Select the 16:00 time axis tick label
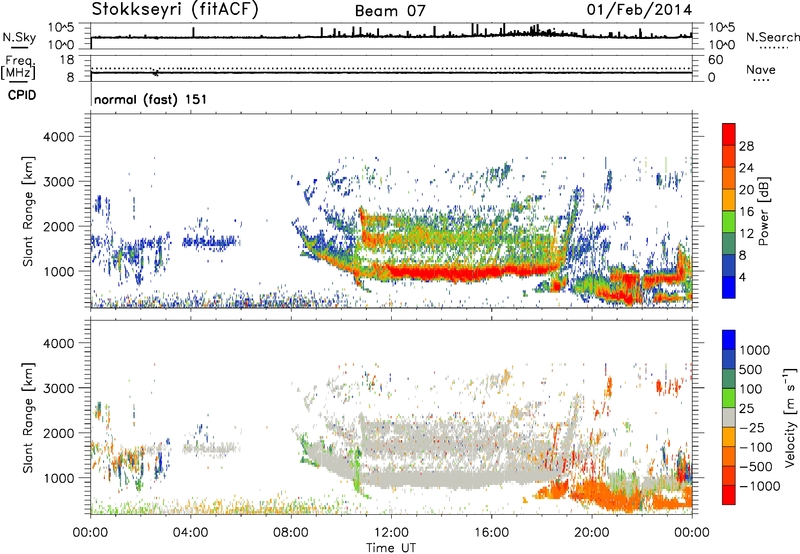 pos(491,533)
